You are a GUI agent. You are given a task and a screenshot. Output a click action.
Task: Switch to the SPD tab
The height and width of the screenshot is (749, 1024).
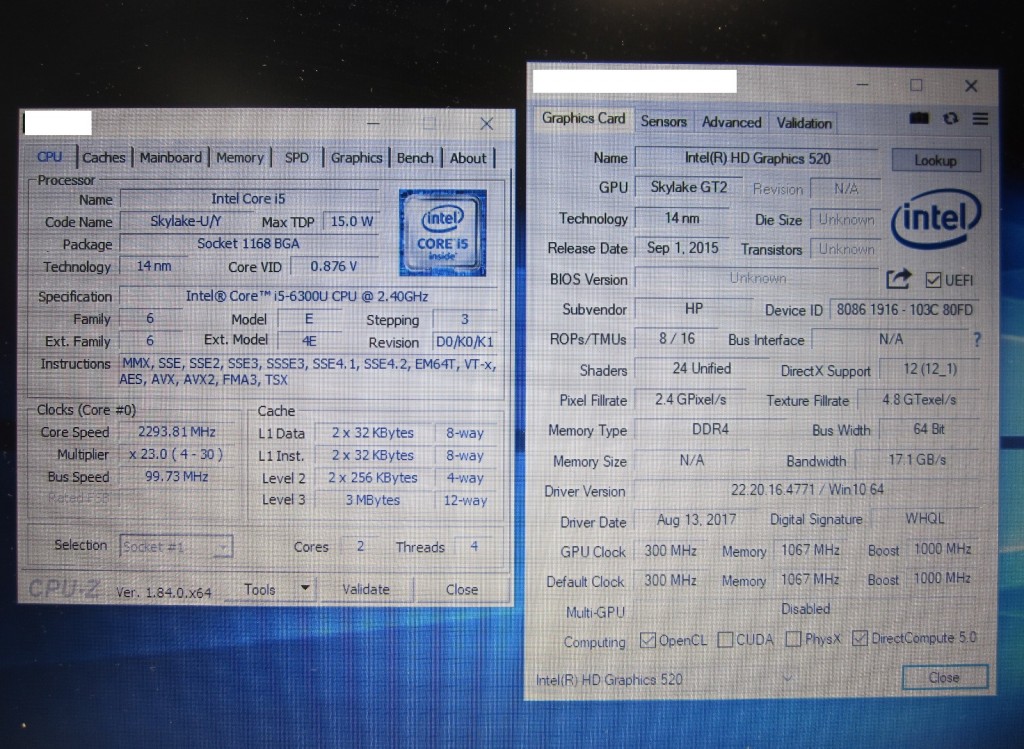[296, 158]
